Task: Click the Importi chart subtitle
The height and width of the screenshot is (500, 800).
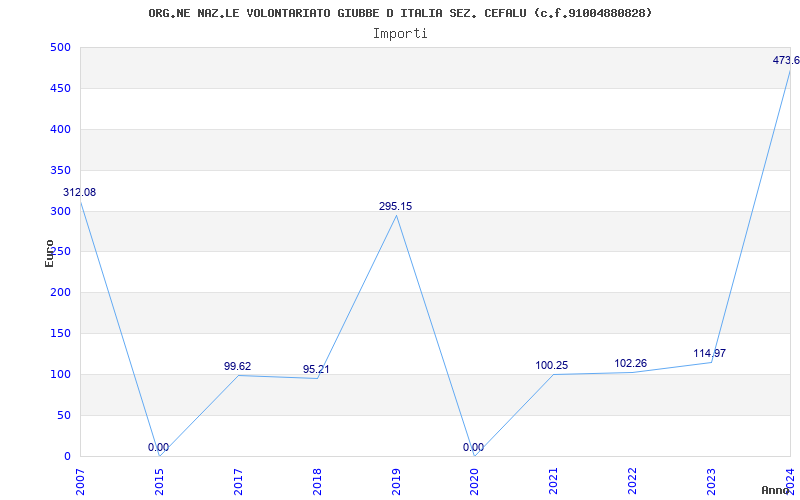Action: [400, 34]
